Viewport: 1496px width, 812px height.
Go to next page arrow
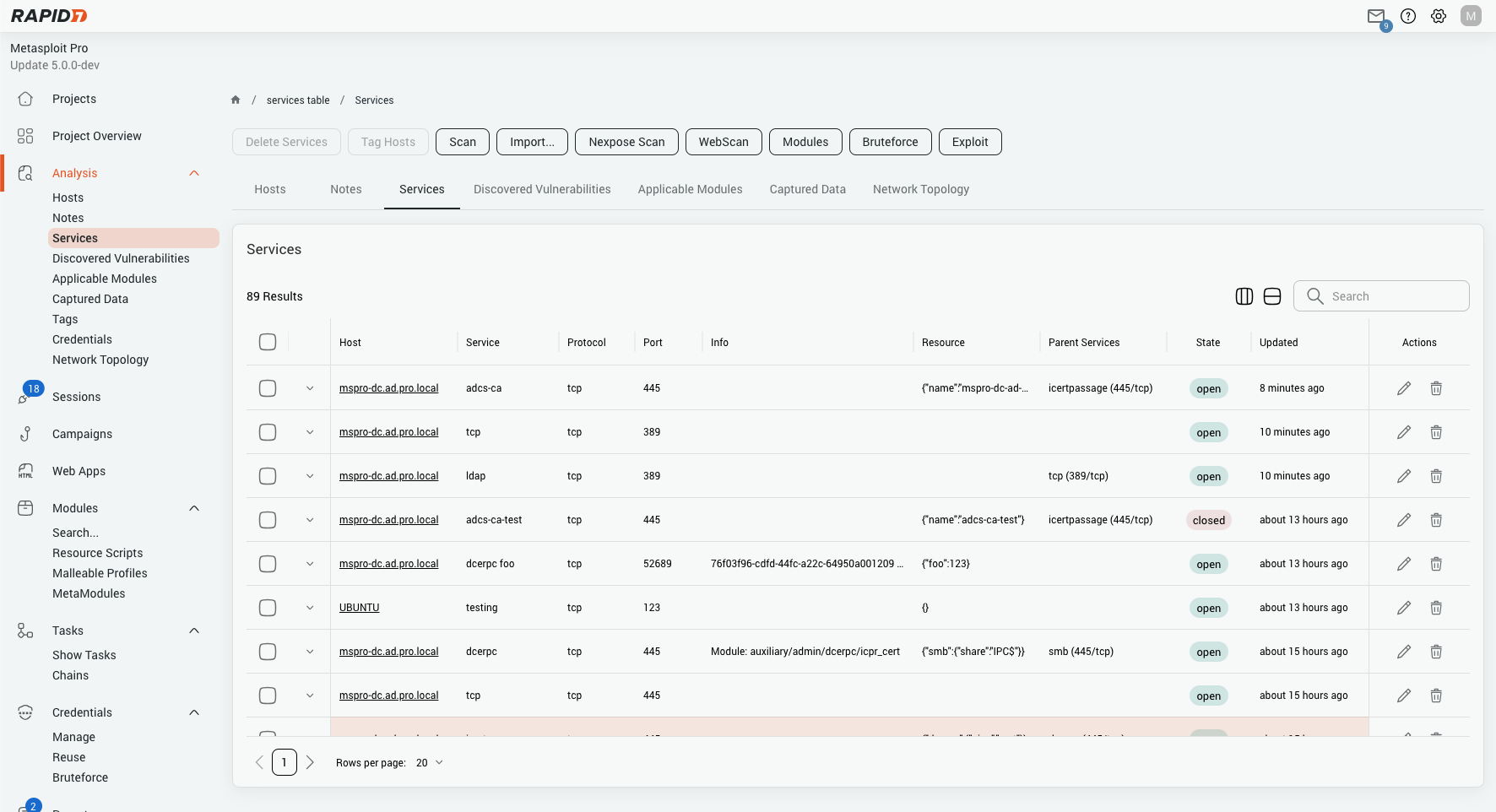[x=310, y=762]
